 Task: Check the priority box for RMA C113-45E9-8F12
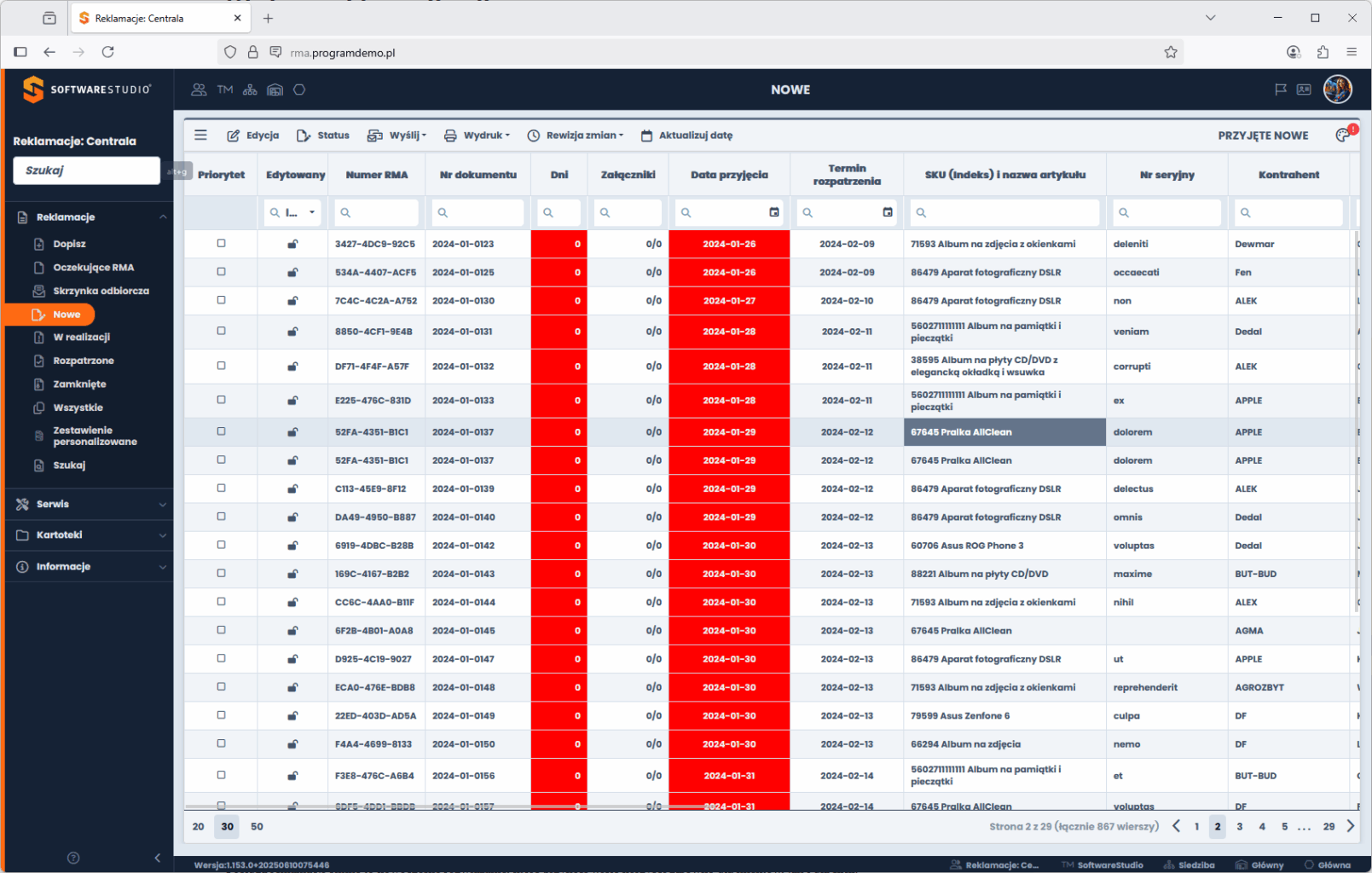(x=221, y=489)
